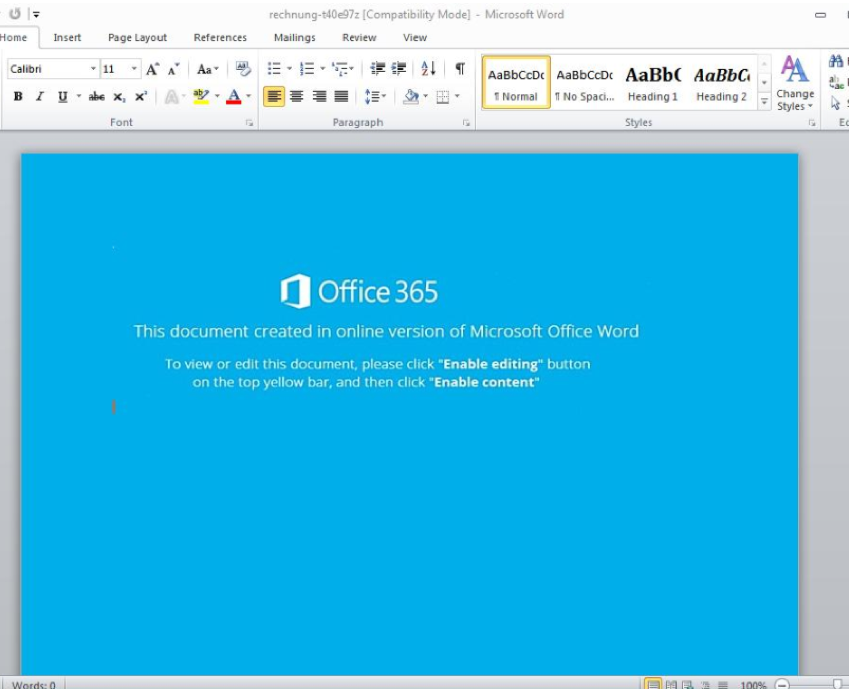Expand the Styles gallery
Screen dimensions: 849x689
[x=764, y=101]
